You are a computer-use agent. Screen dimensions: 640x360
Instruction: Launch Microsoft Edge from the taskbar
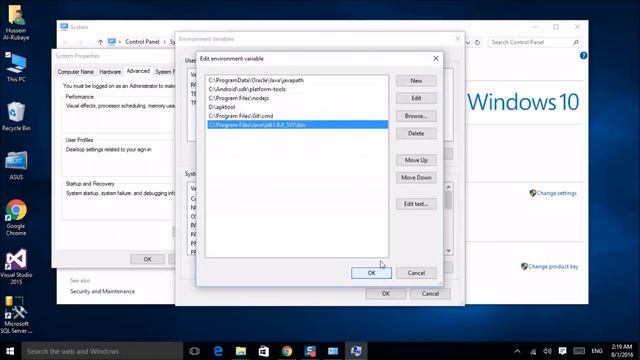tap(218, 351)
